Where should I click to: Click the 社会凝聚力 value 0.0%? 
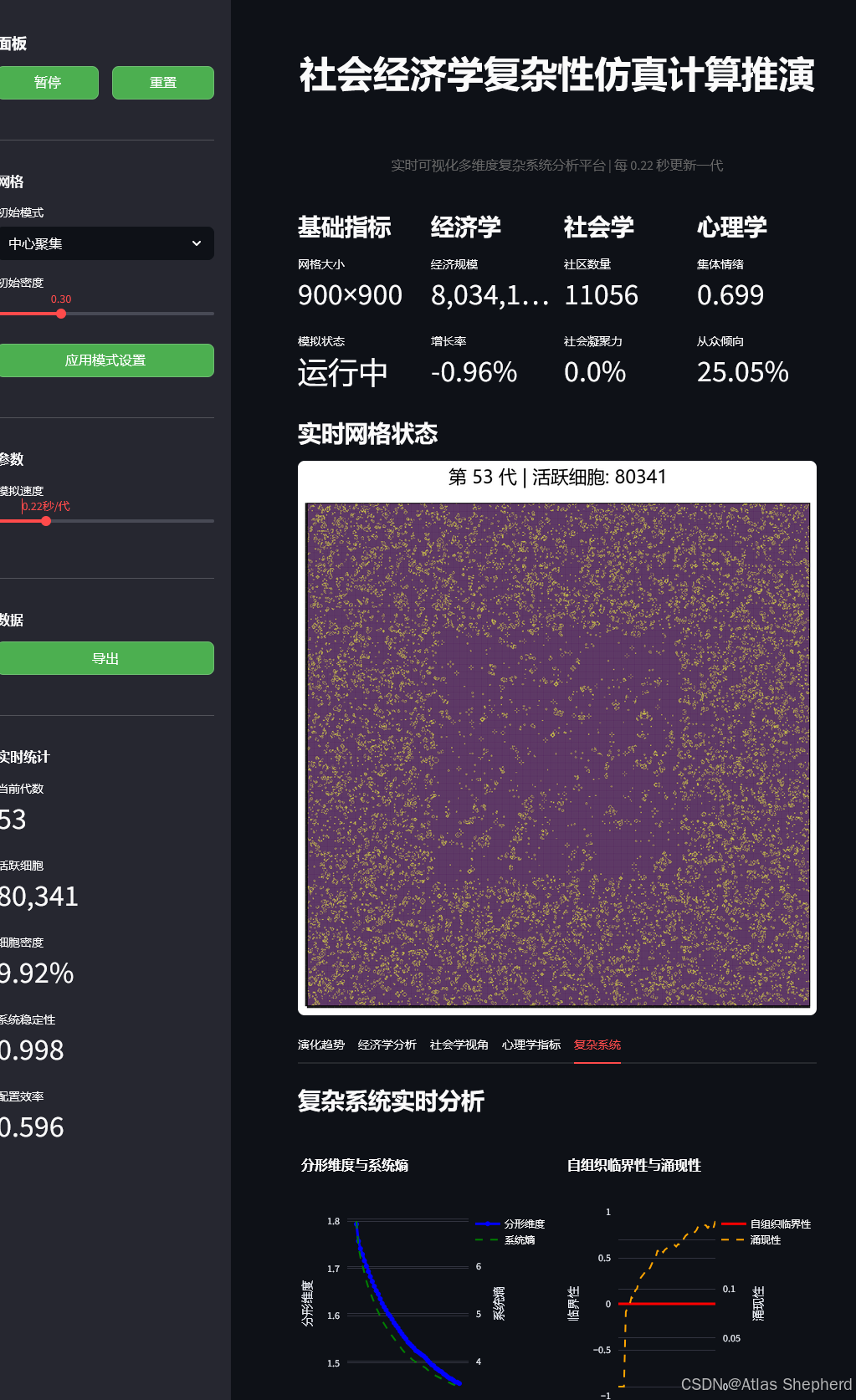click(595, 372)
